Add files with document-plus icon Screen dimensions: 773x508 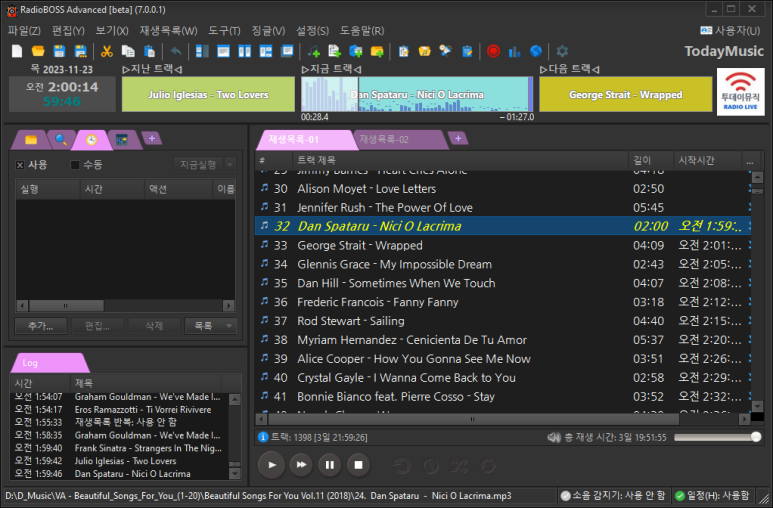335,51
